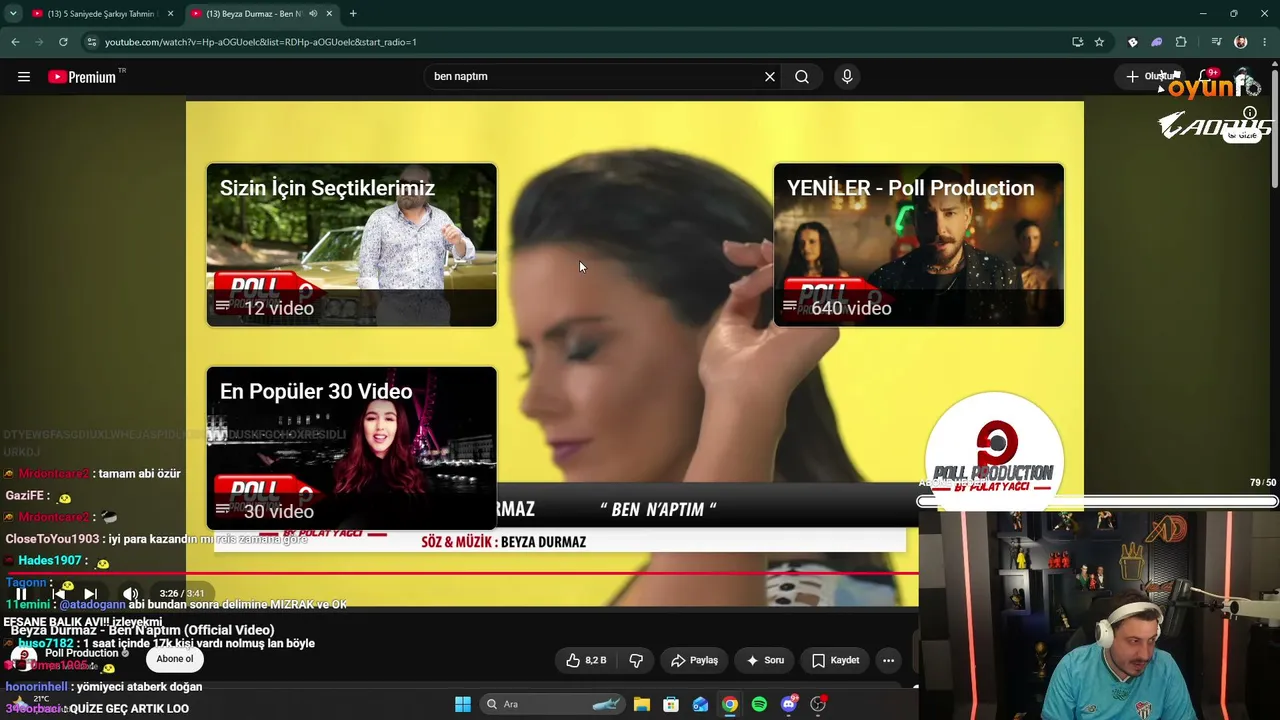The image size is (1280, 720).
Task: Pause the video
Action: [21, 594]
